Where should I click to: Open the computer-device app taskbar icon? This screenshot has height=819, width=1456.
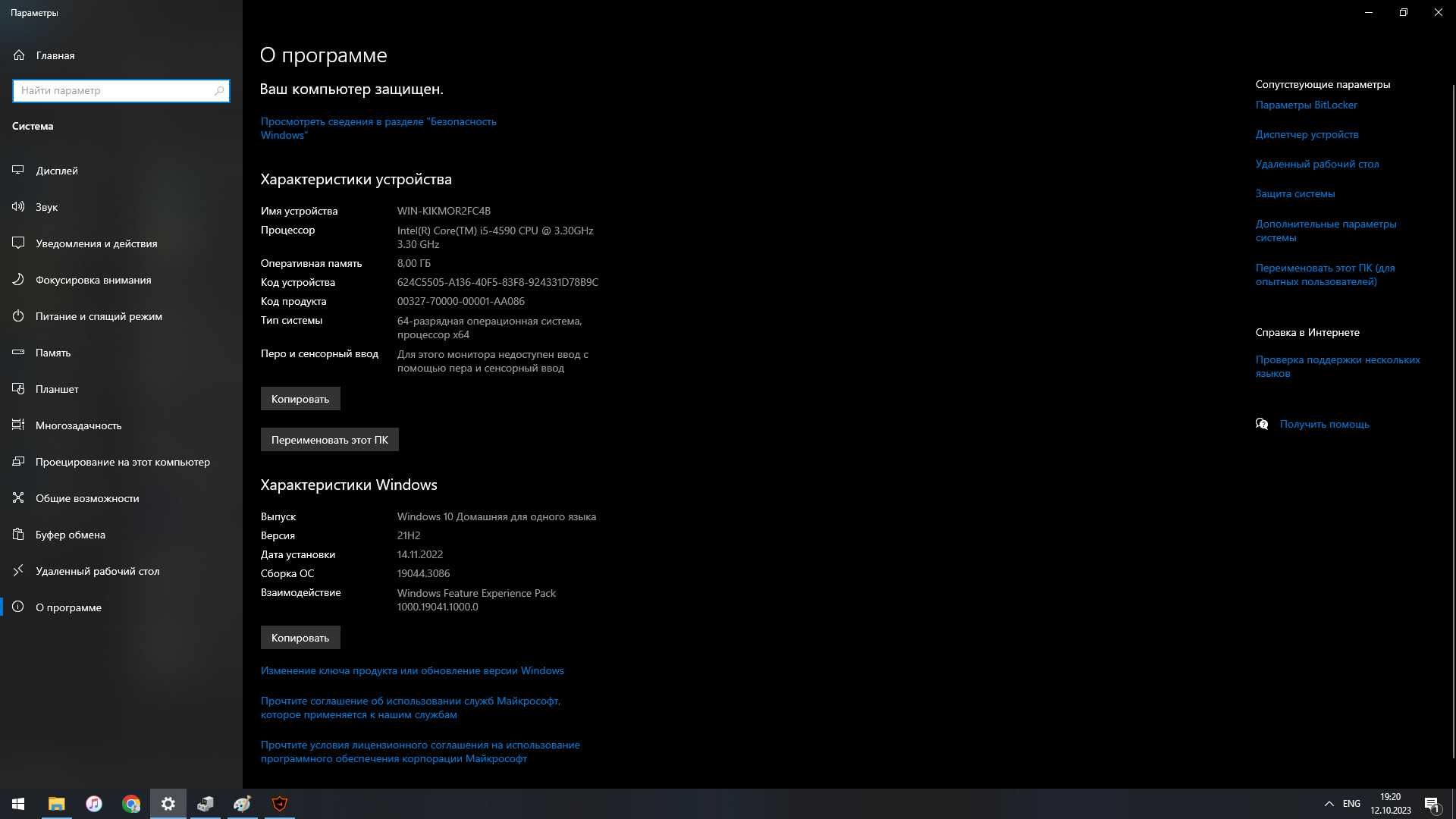coord(205,804)
